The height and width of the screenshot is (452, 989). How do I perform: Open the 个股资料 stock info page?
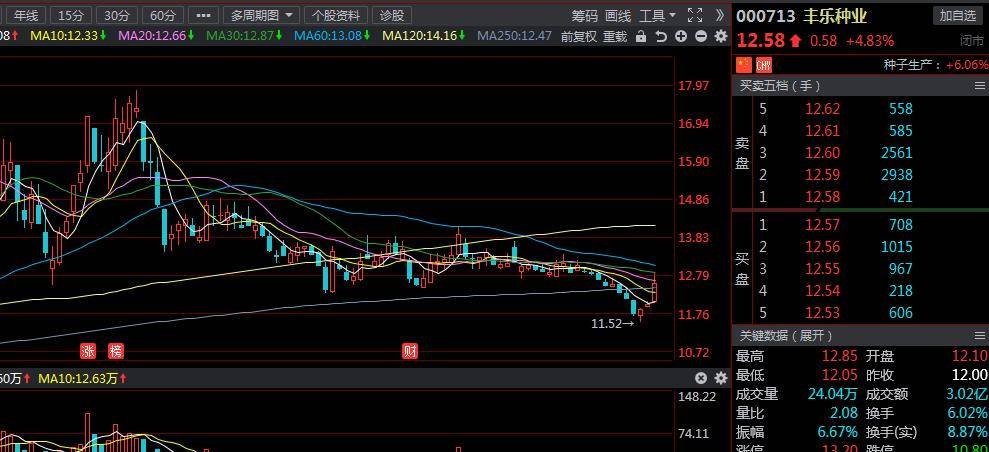335,15
